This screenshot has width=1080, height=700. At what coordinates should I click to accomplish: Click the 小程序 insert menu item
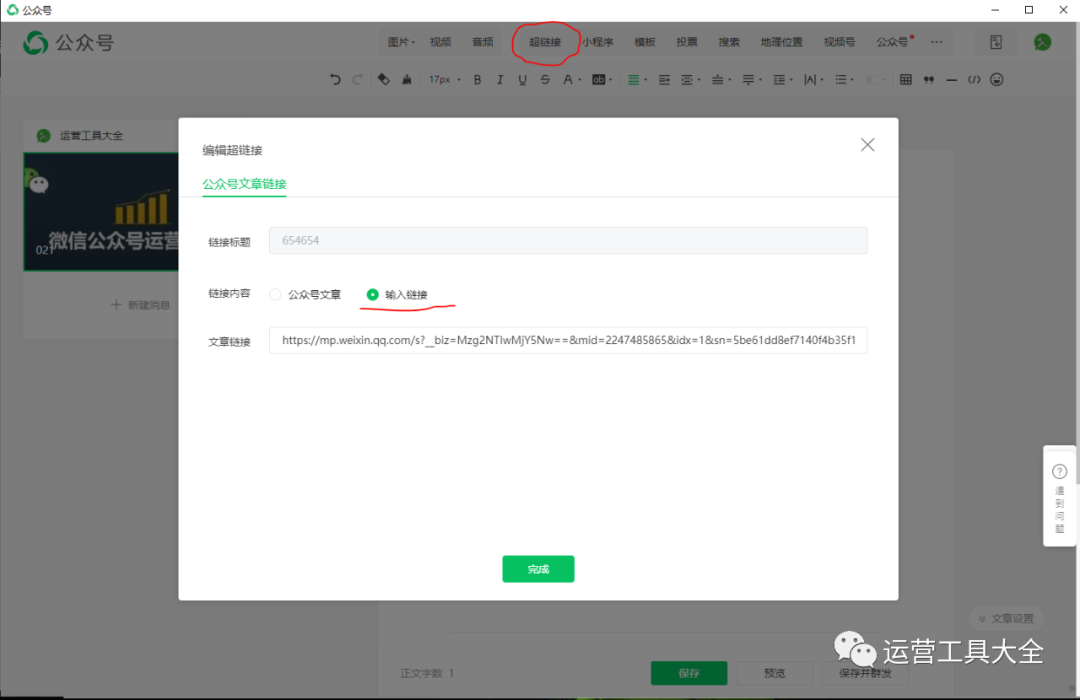point(597,42)
